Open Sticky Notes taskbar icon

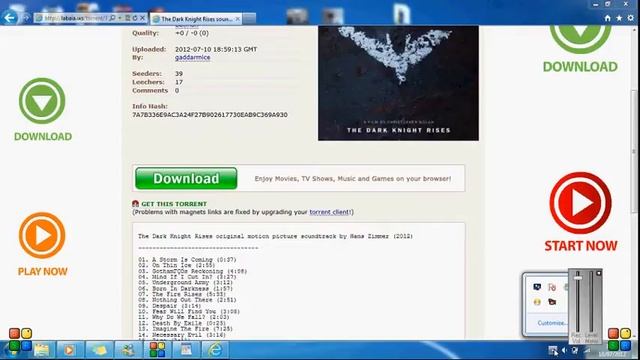(99, 350)
